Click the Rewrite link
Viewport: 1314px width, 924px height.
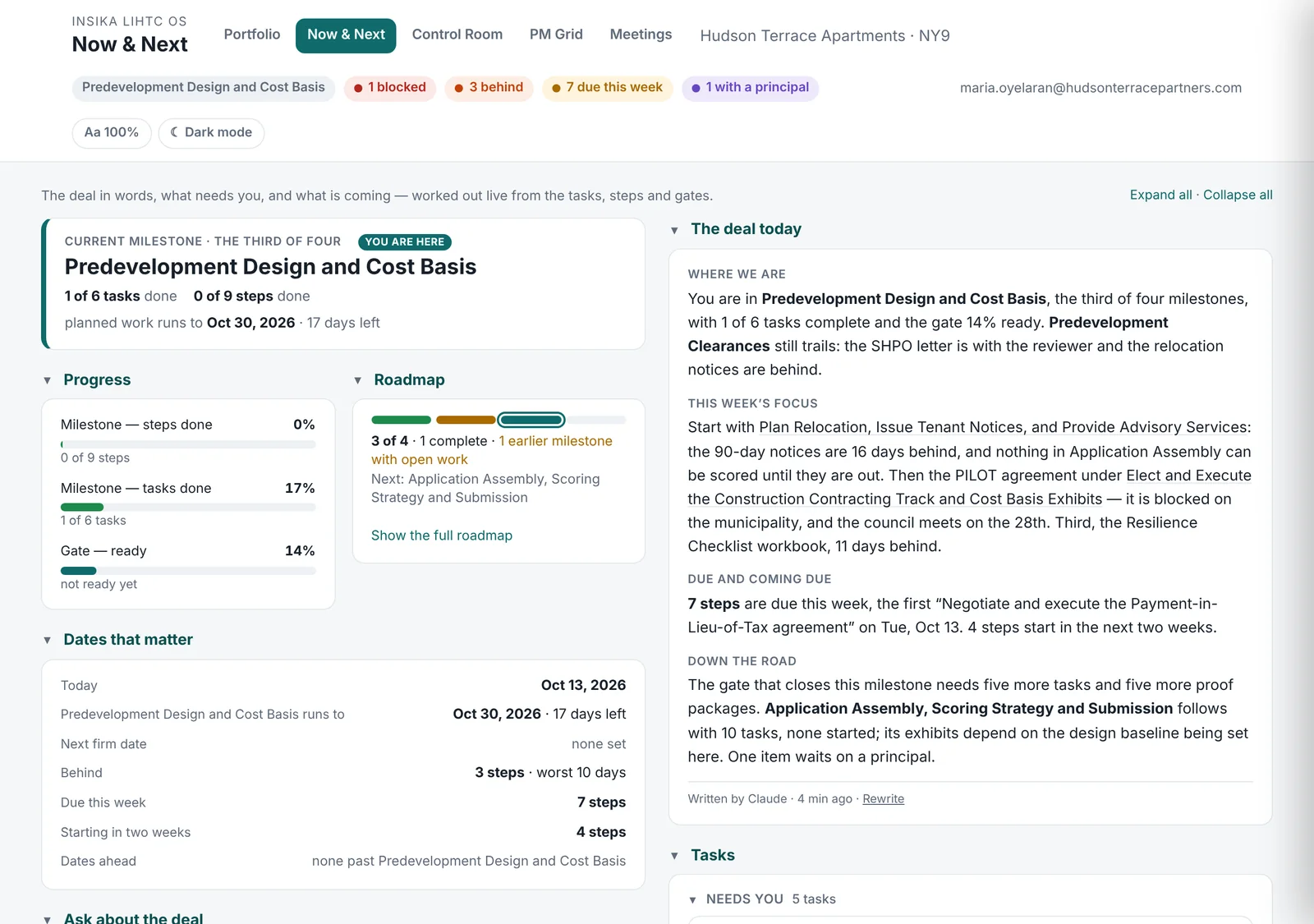coord(883,799)
